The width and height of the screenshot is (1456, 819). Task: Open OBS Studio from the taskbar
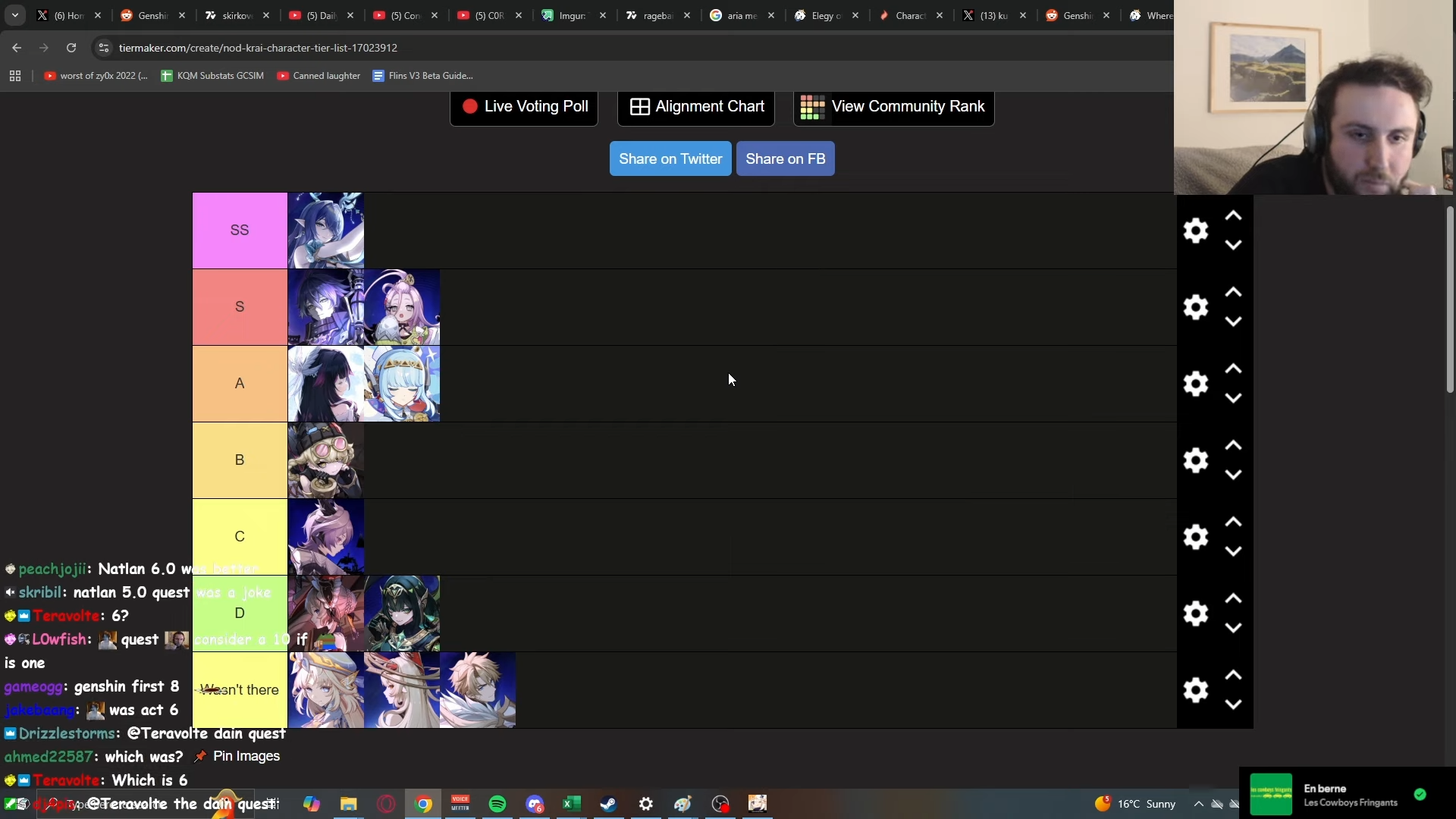coord(720,804)
